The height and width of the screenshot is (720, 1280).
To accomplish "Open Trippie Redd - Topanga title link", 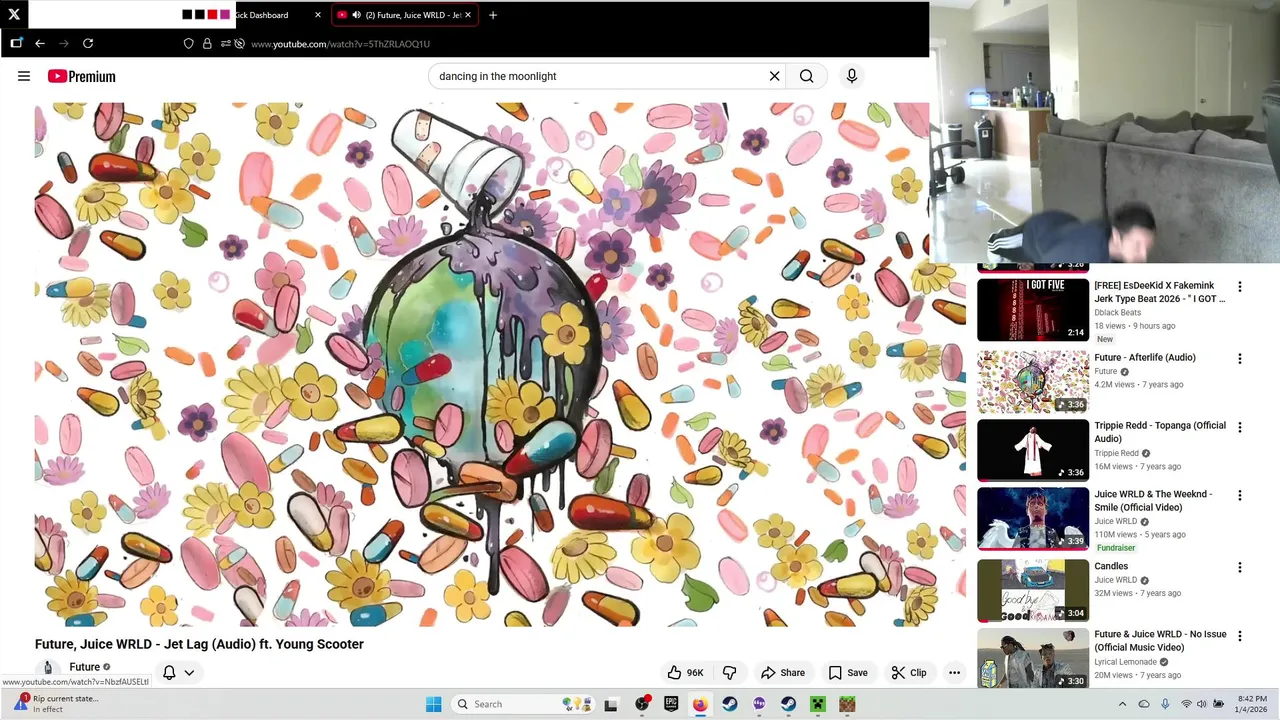I will coord(1160,432).
